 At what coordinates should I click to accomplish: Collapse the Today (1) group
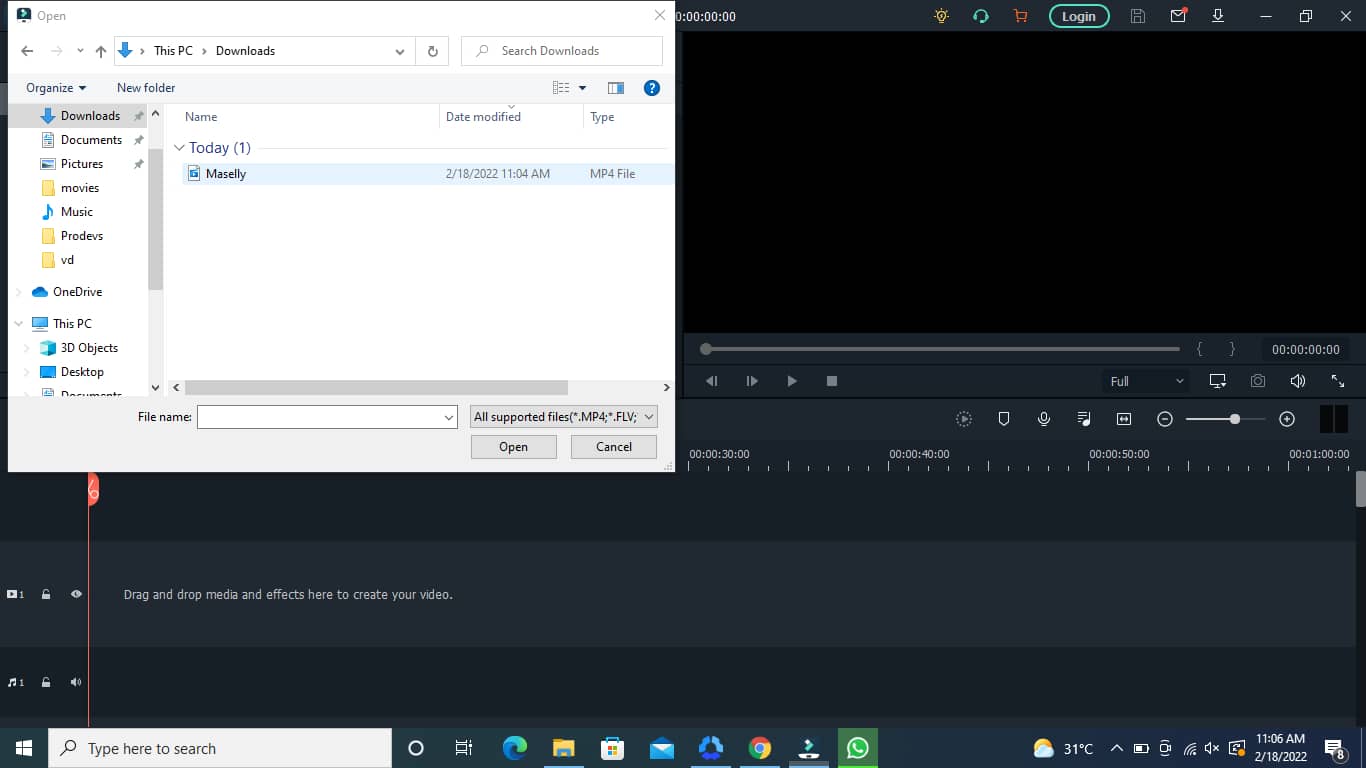click(x=179, y=148)
